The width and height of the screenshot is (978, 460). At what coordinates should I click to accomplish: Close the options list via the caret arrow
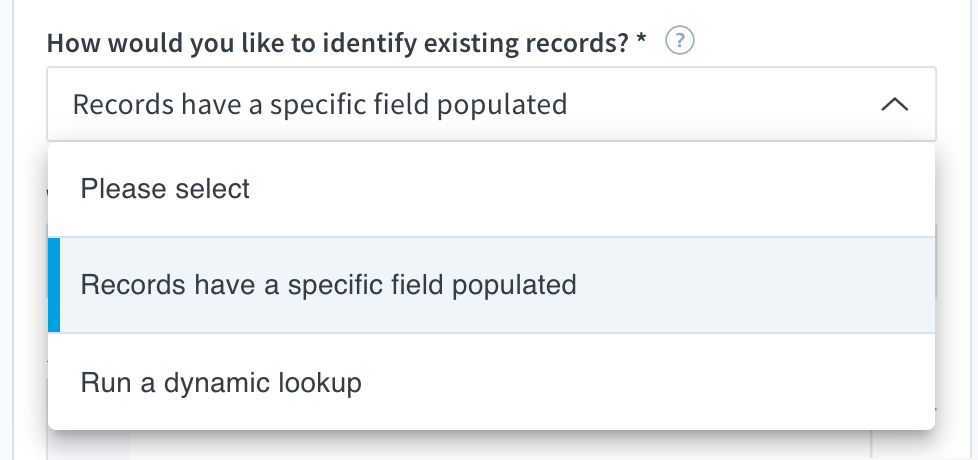click(894, 104)
